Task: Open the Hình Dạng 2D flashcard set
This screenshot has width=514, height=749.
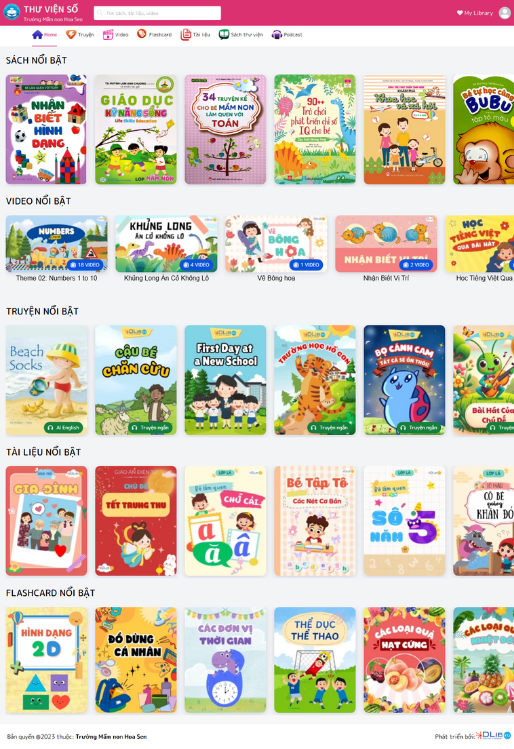Action: click(x=46, y=660)
